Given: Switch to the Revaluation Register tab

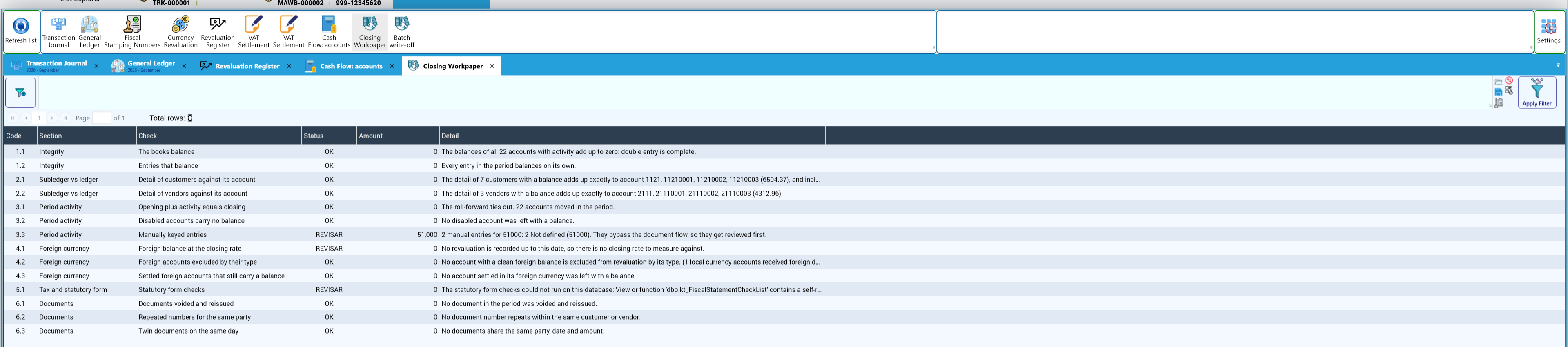Looking at the screenshot, I should (x=247, y=66).
